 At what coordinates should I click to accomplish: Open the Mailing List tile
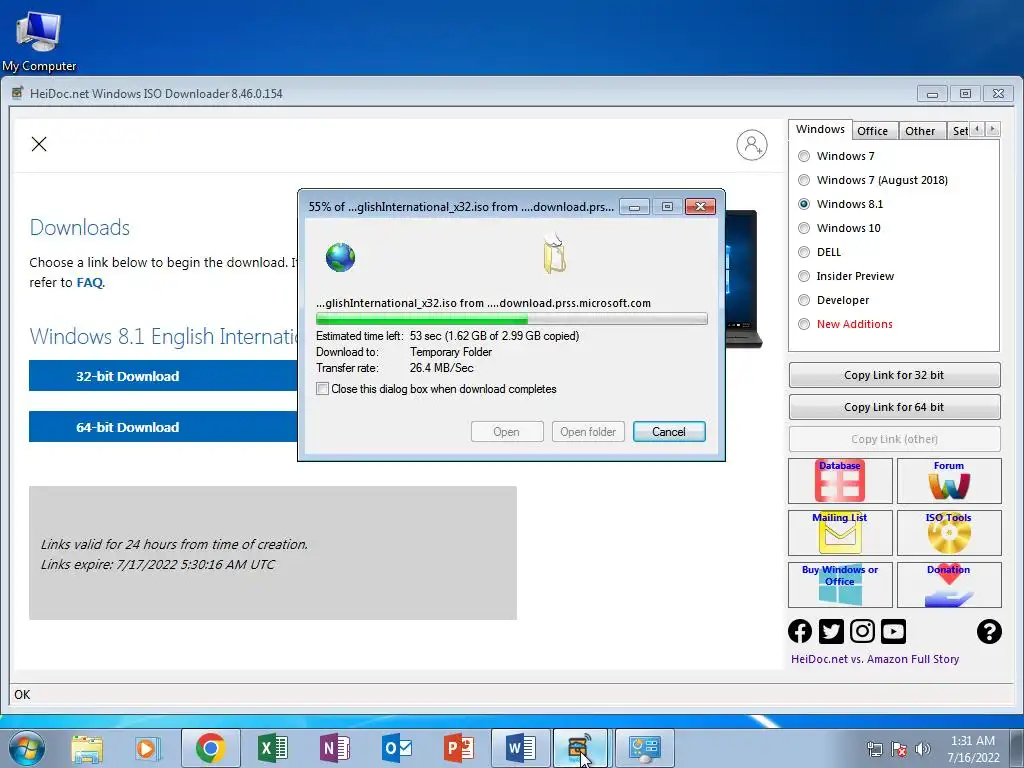[x=840, y=533]
